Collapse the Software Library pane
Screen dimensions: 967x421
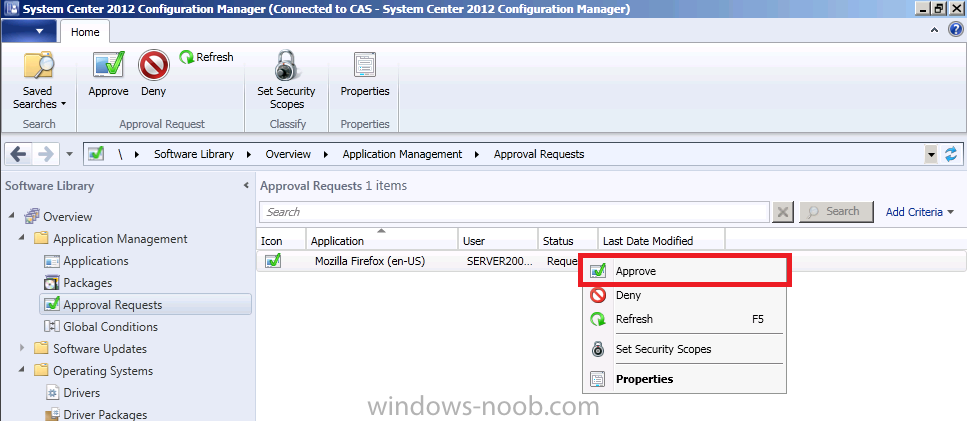pyautogui.click(x=246, y=186)
